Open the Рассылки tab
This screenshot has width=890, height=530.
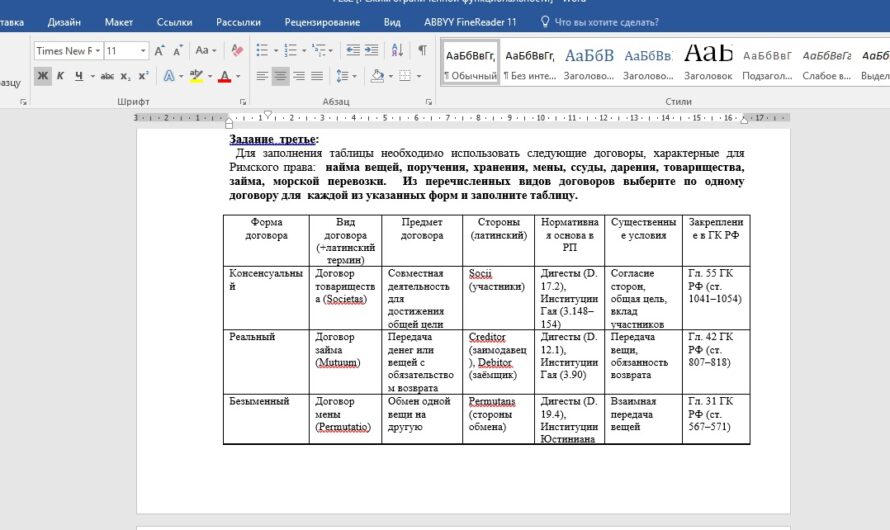(x=238, y=22)
